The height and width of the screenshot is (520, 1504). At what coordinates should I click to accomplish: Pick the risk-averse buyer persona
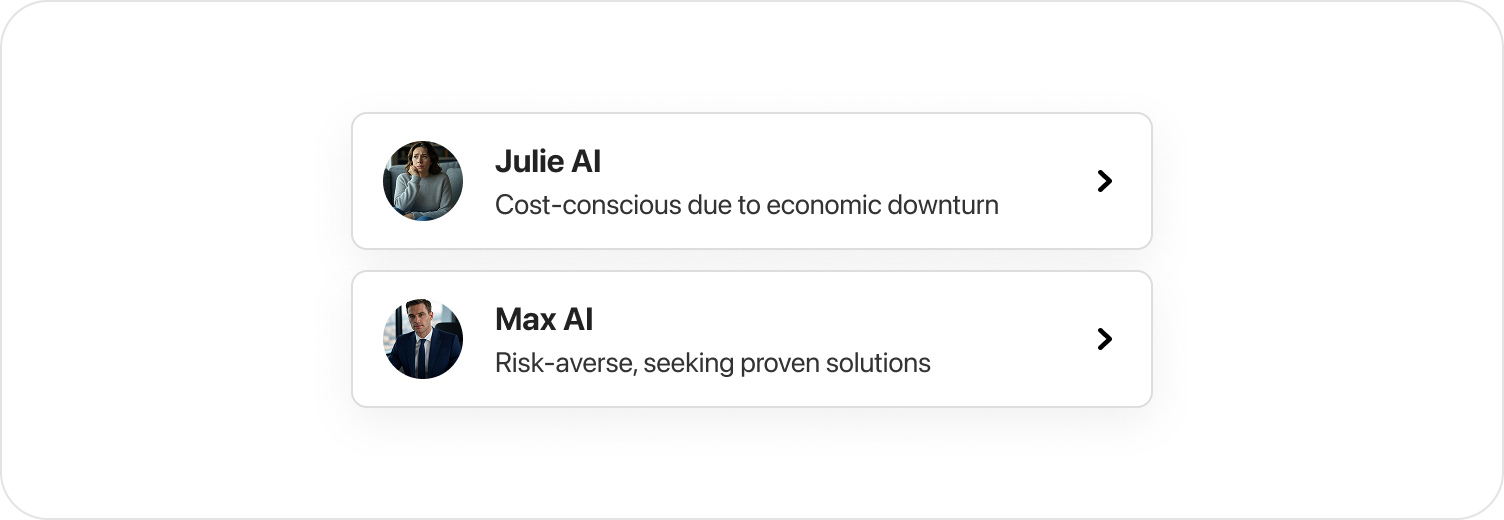coord(751,339)
